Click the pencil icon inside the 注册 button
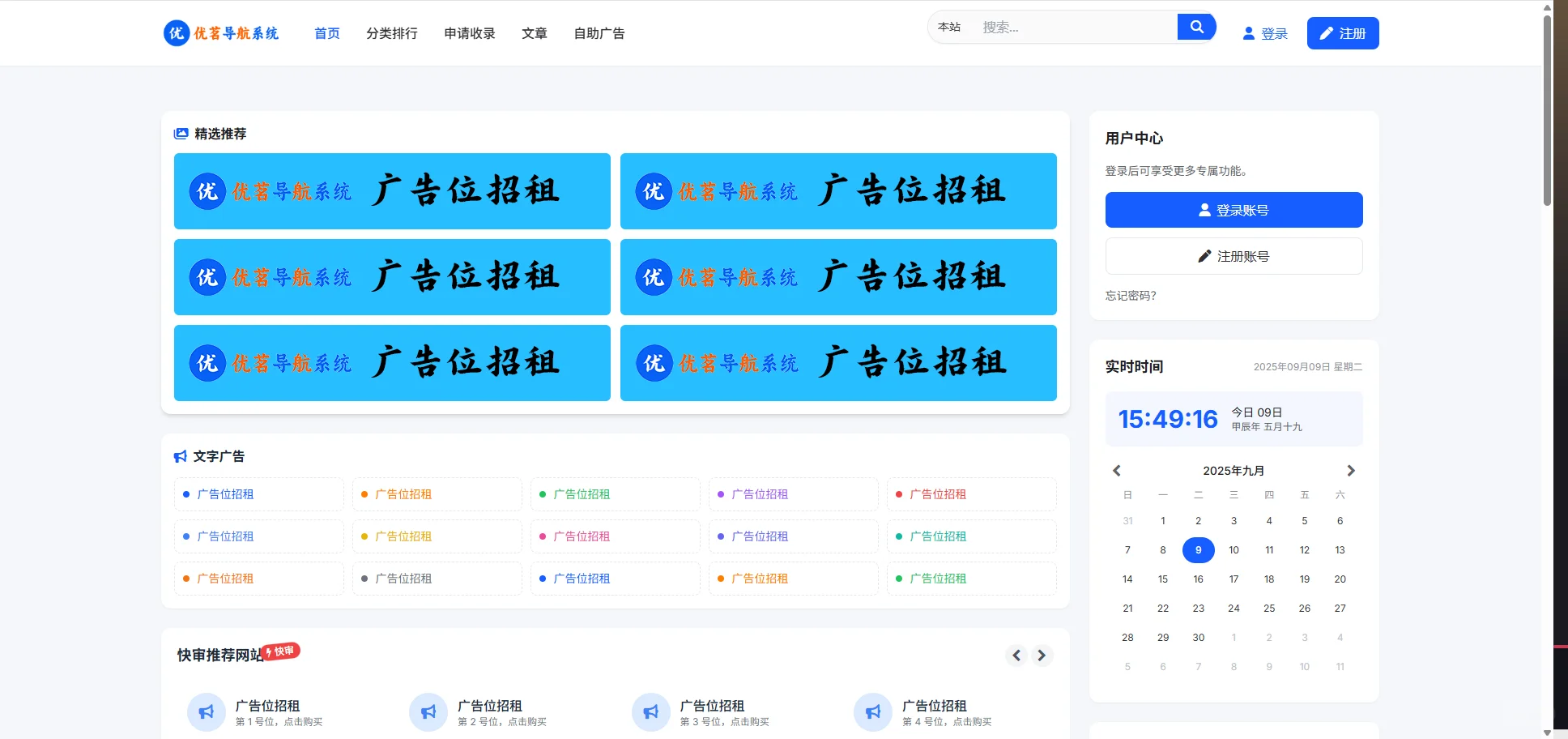1568x739 pixels. pyautogui.click(x=1326, y=33)
